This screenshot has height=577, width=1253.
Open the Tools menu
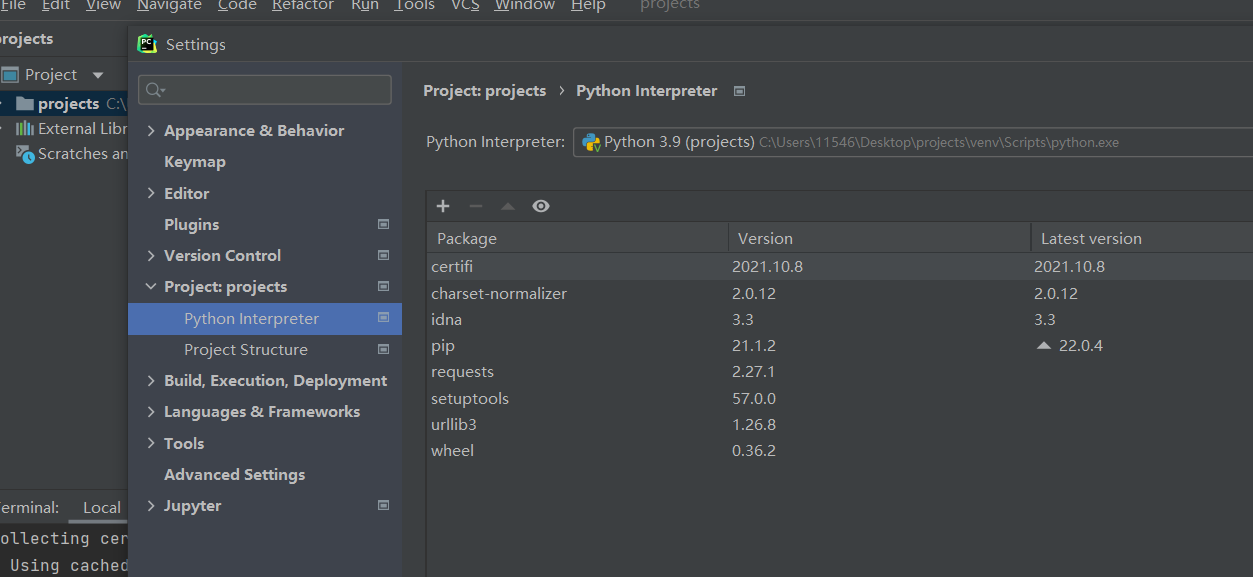[414, 5]
